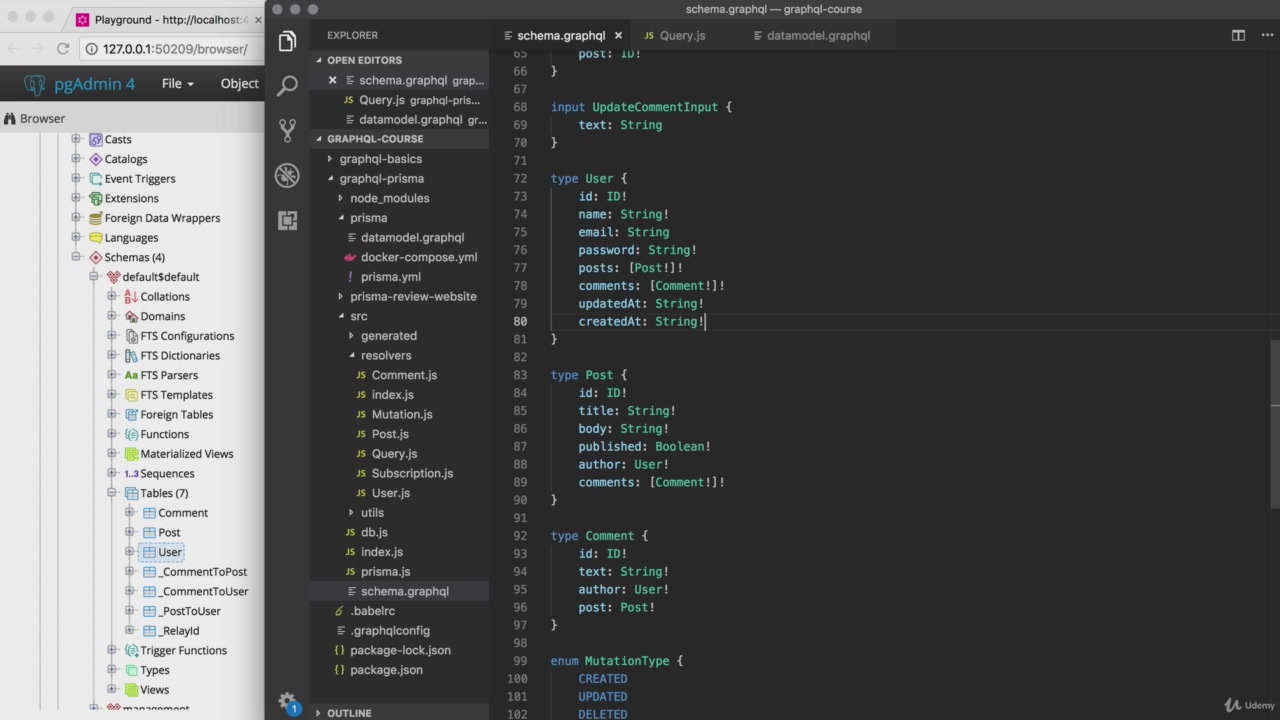Close schema.graphql in Open Editors list
Image resolution: width=1280 pixels, height=720 pixels.
[x=333, y=80]
